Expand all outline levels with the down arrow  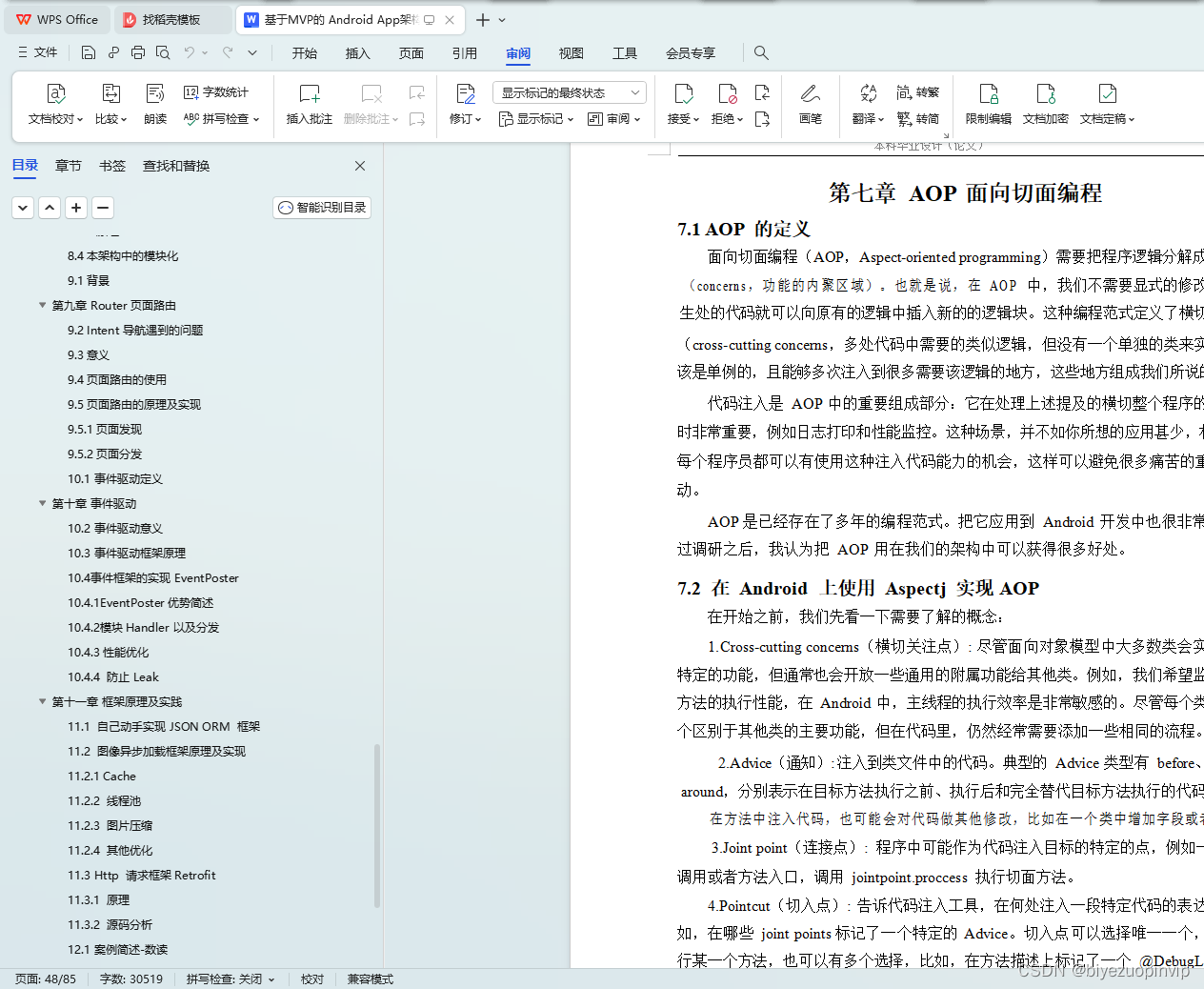[24, 207]
